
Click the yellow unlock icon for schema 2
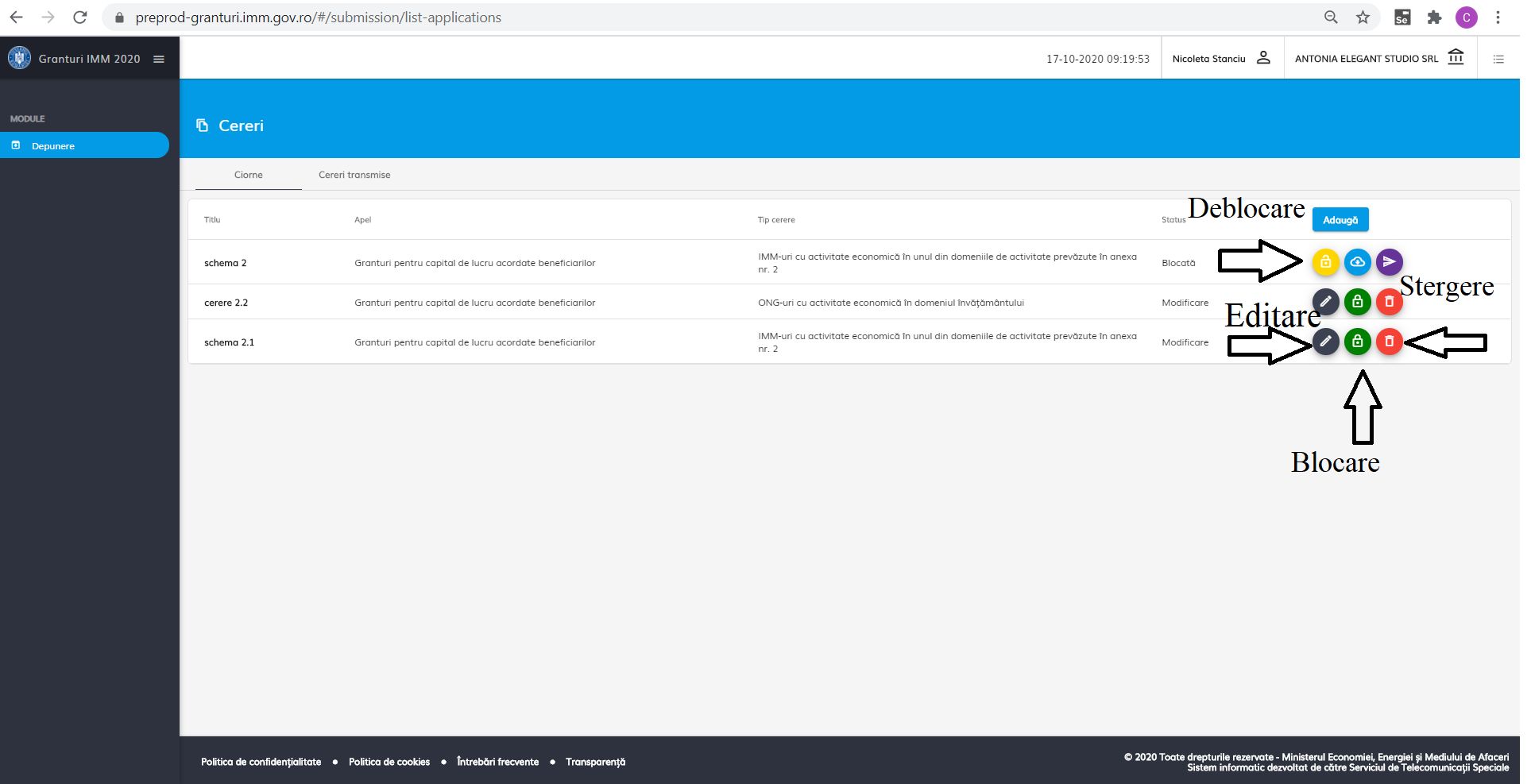point(1325,262)
